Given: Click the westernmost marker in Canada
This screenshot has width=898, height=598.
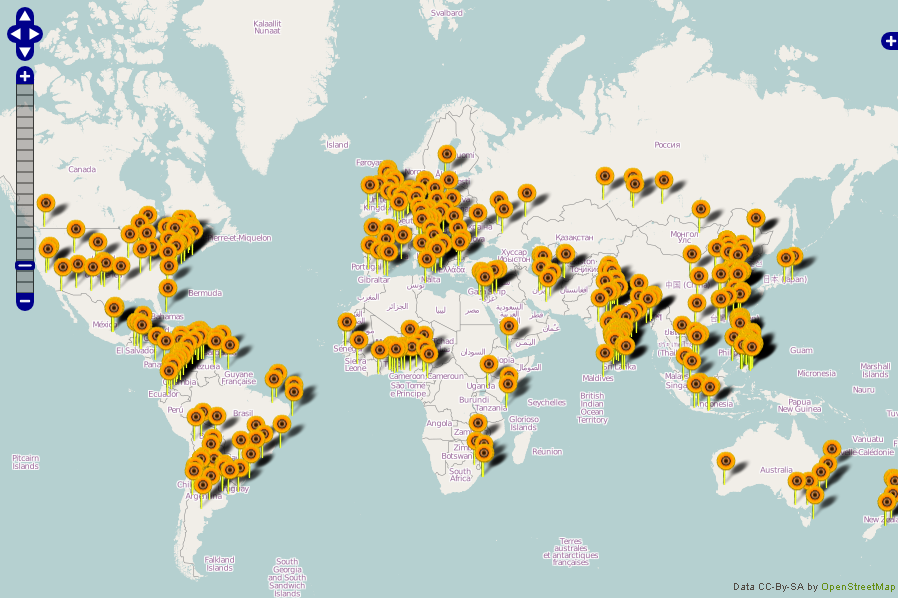Looking at the screenshot, I should 45,204.
